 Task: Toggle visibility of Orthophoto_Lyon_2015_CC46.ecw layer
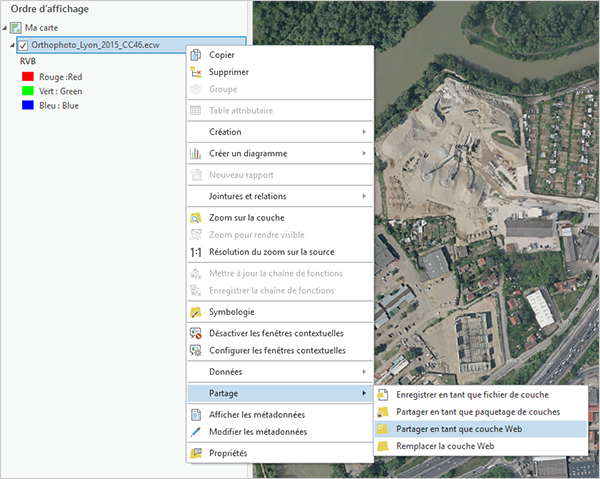(x=23, y=46)
